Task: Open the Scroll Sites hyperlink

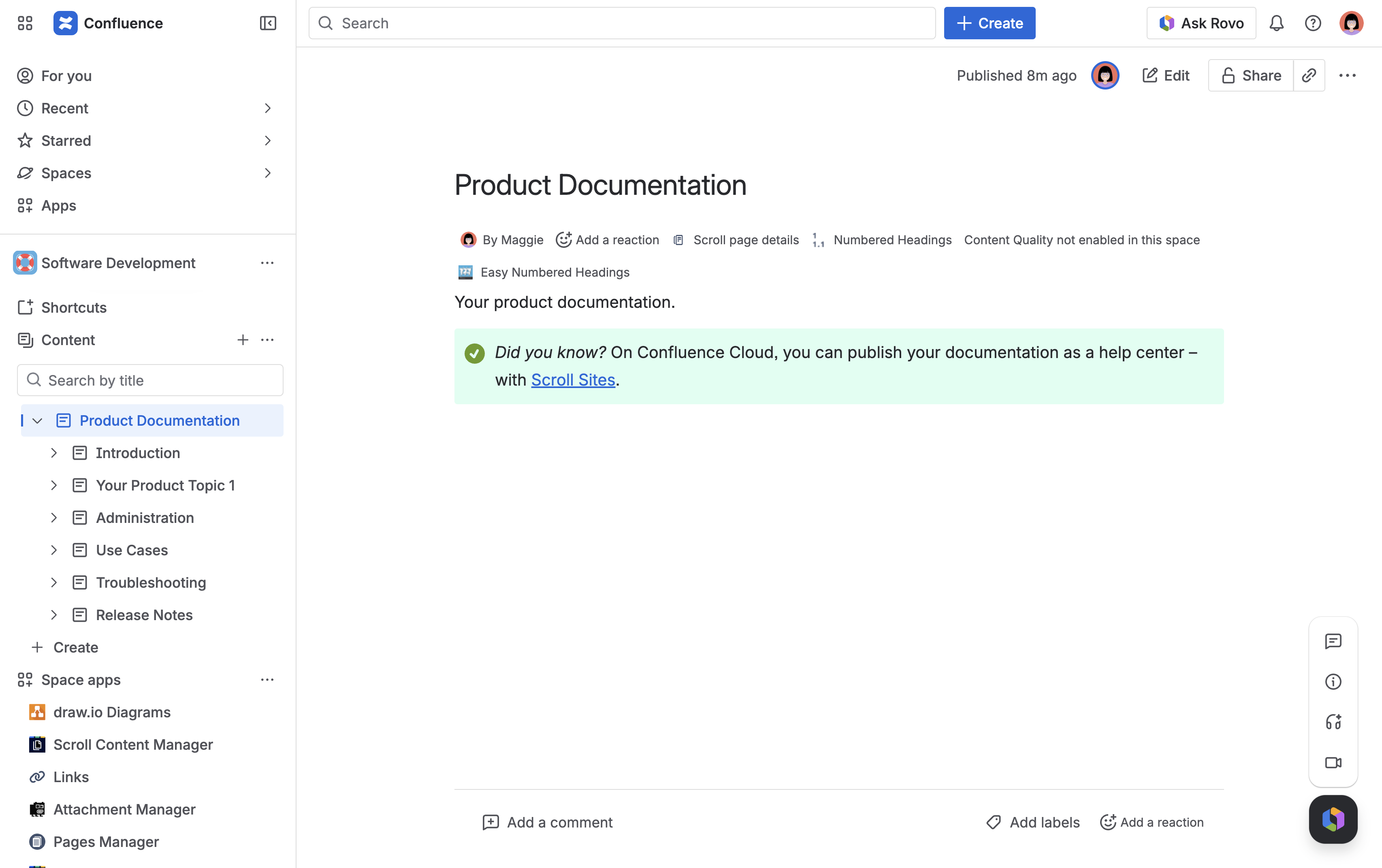Action: click(572, 380)
